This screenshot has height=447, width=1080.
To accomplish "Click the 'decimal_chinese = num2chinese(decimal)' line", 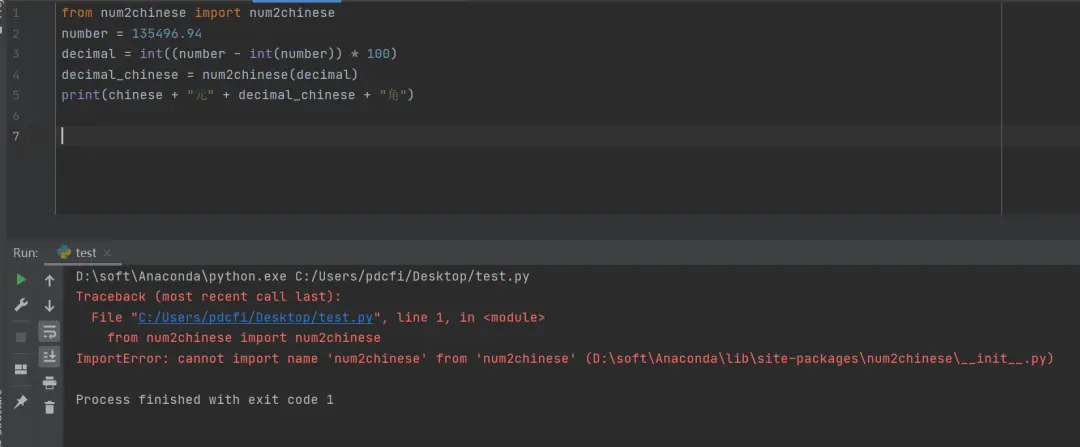I will pos(209,74).
